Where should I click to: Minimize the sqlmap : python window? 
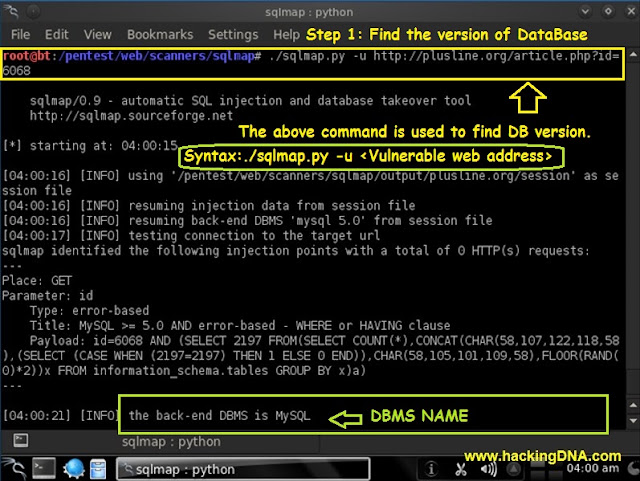tap(585, 11)
